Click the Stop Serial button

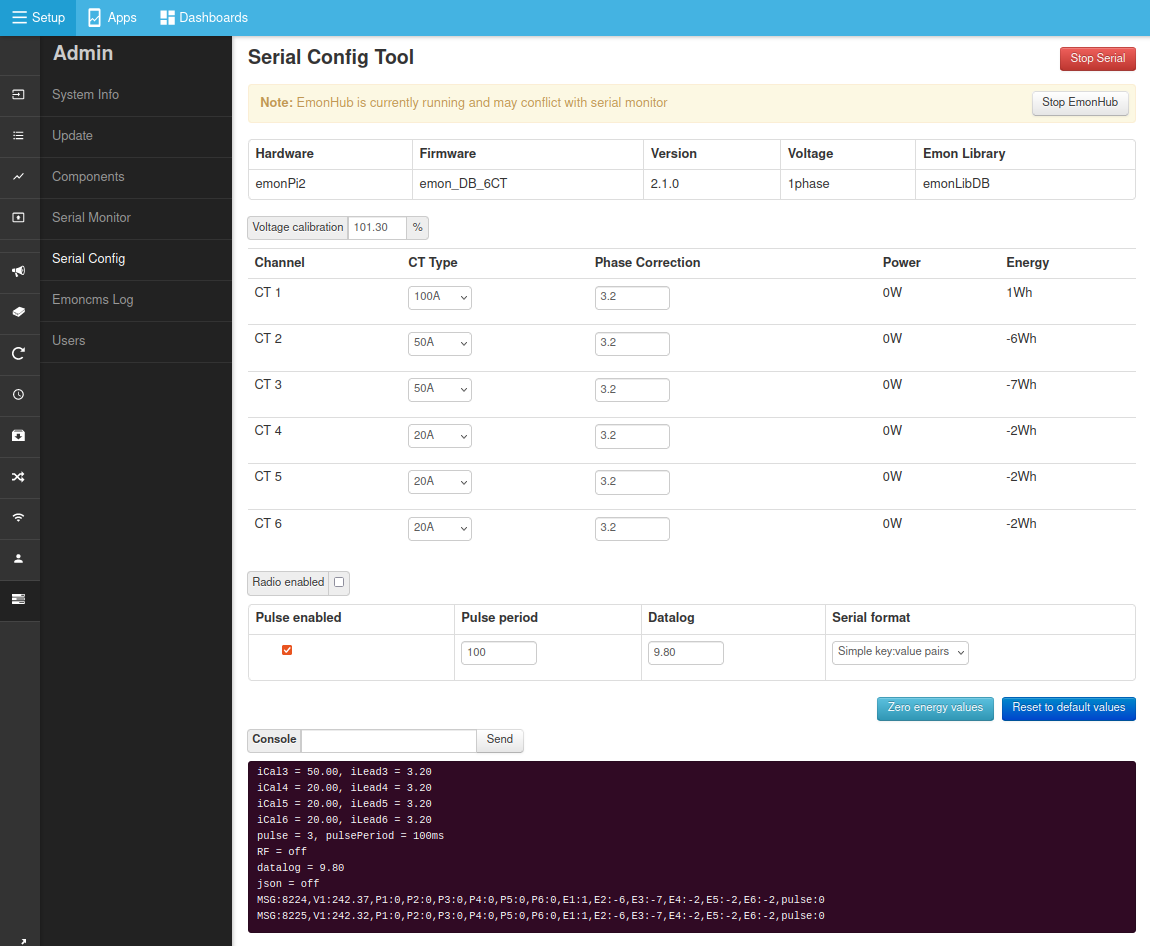pos(1097,59)
